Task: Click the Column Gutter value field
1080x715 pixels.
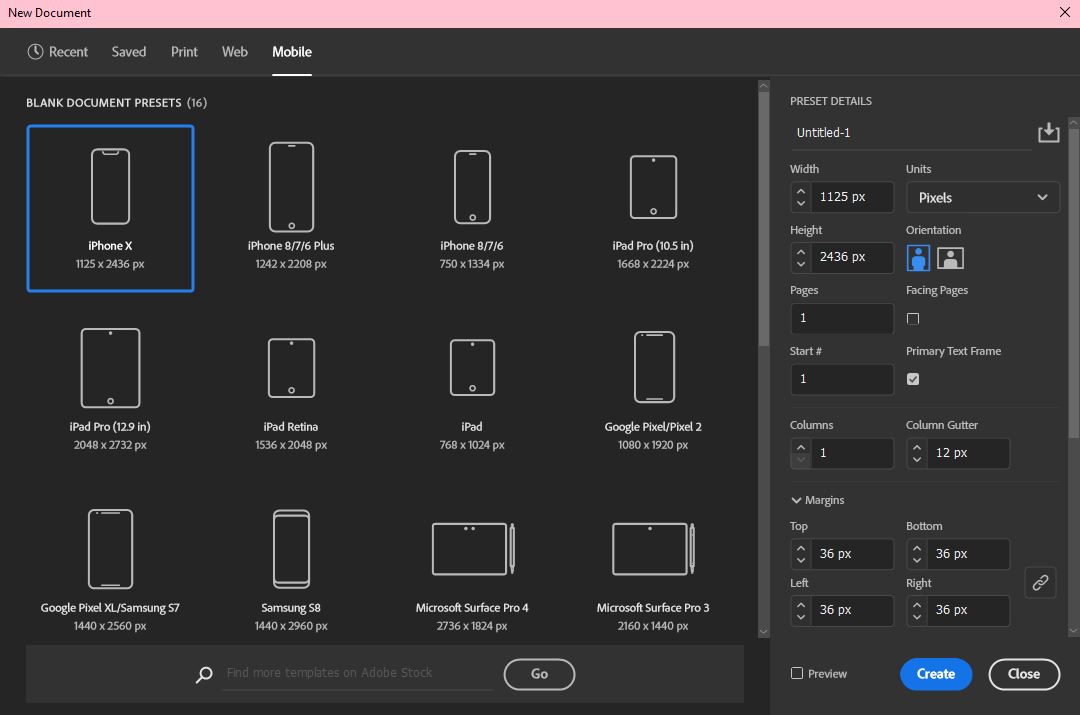Action: [x=968, y=453]
